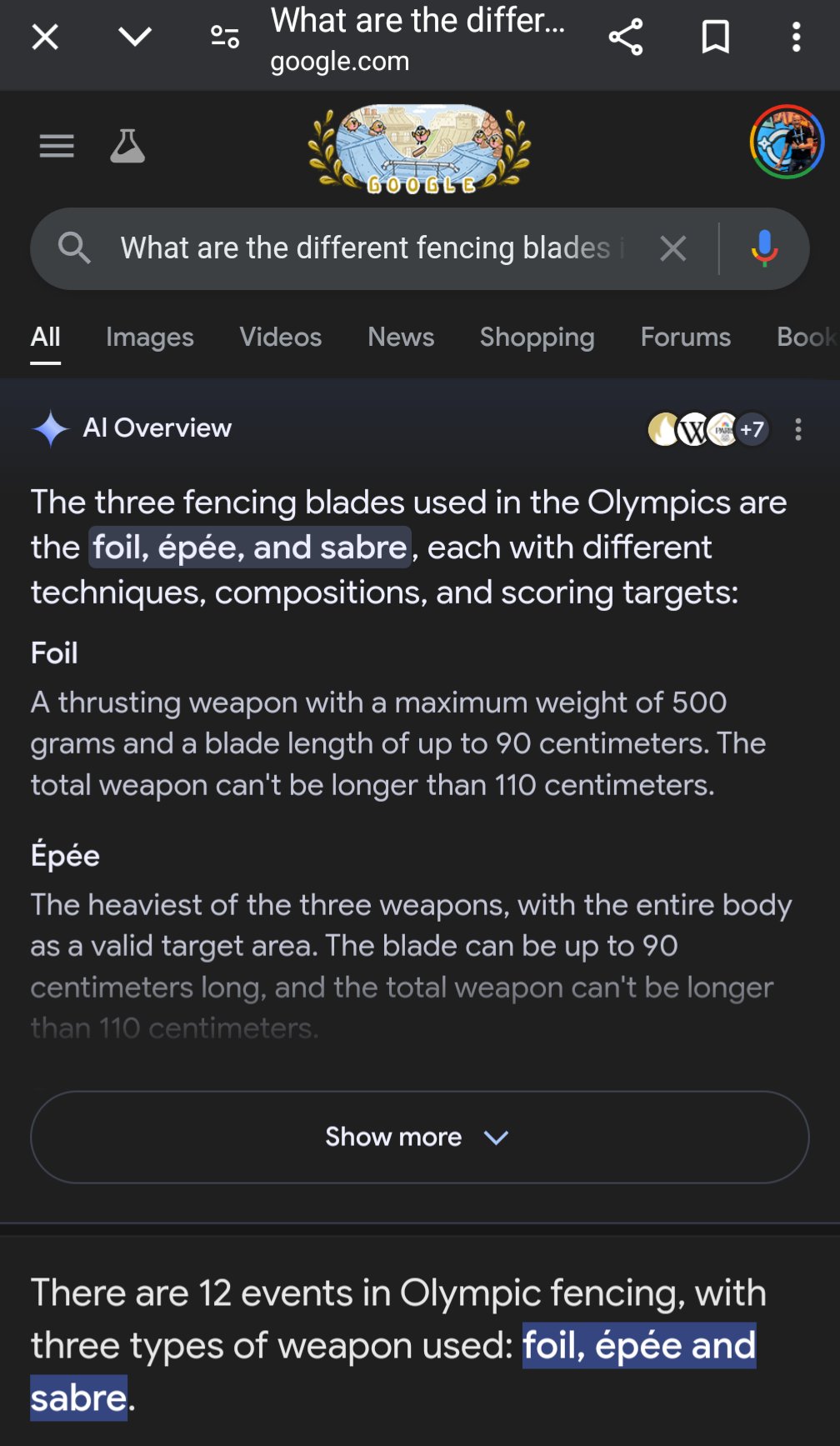Open the News tab
The image size is (840, 1446).
(401, 338)
